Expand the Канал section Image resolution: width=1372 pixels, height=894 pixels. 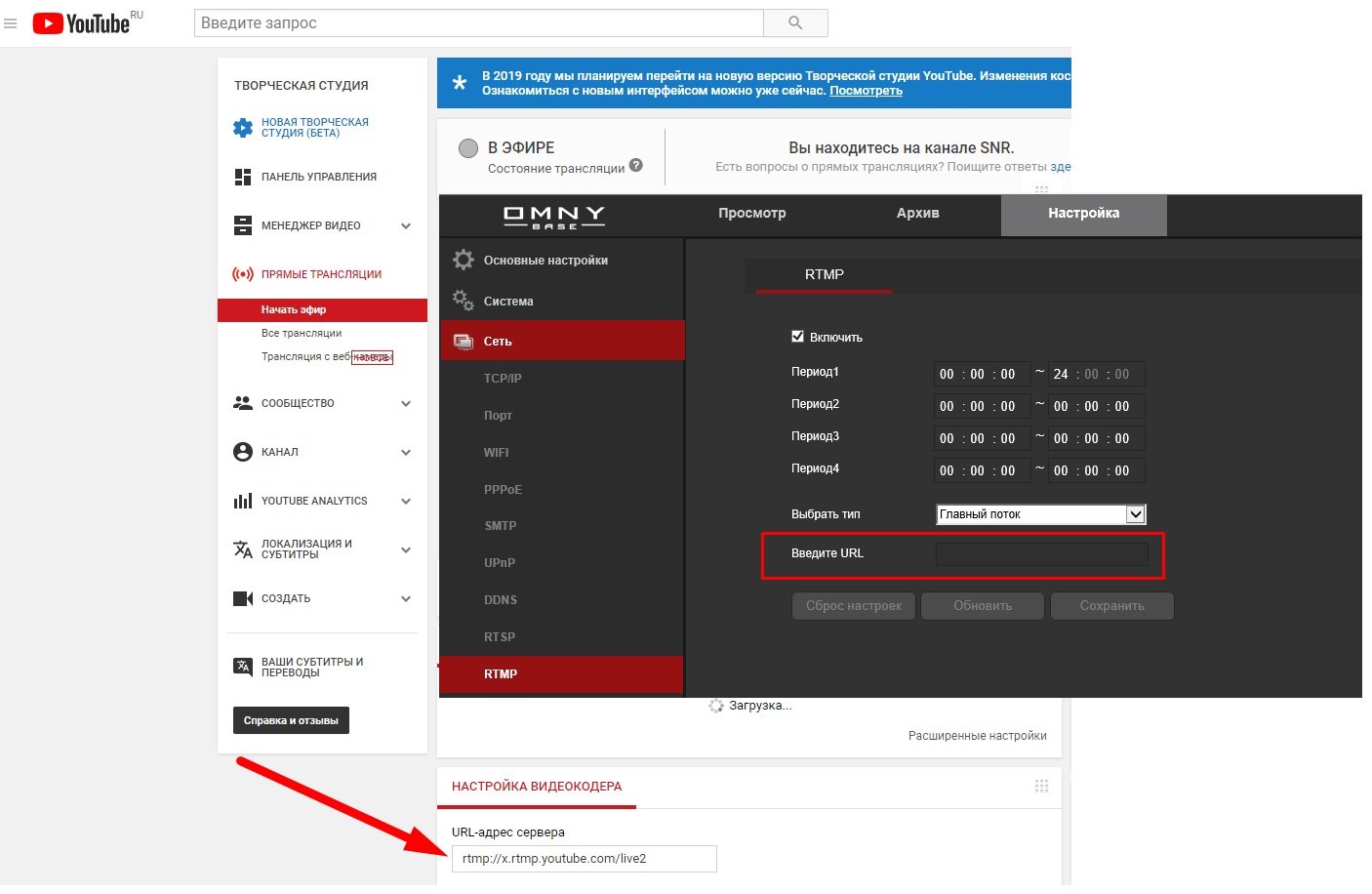pos(406,452)
